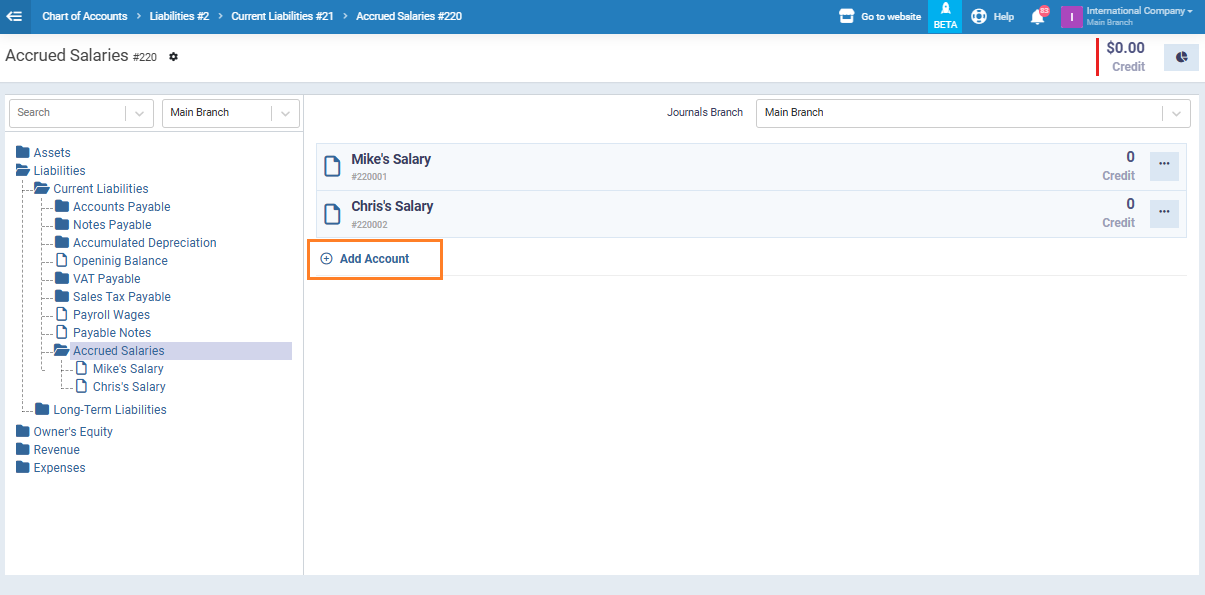Click the Add Account button

pyautogui.click(x=374, y=259)
